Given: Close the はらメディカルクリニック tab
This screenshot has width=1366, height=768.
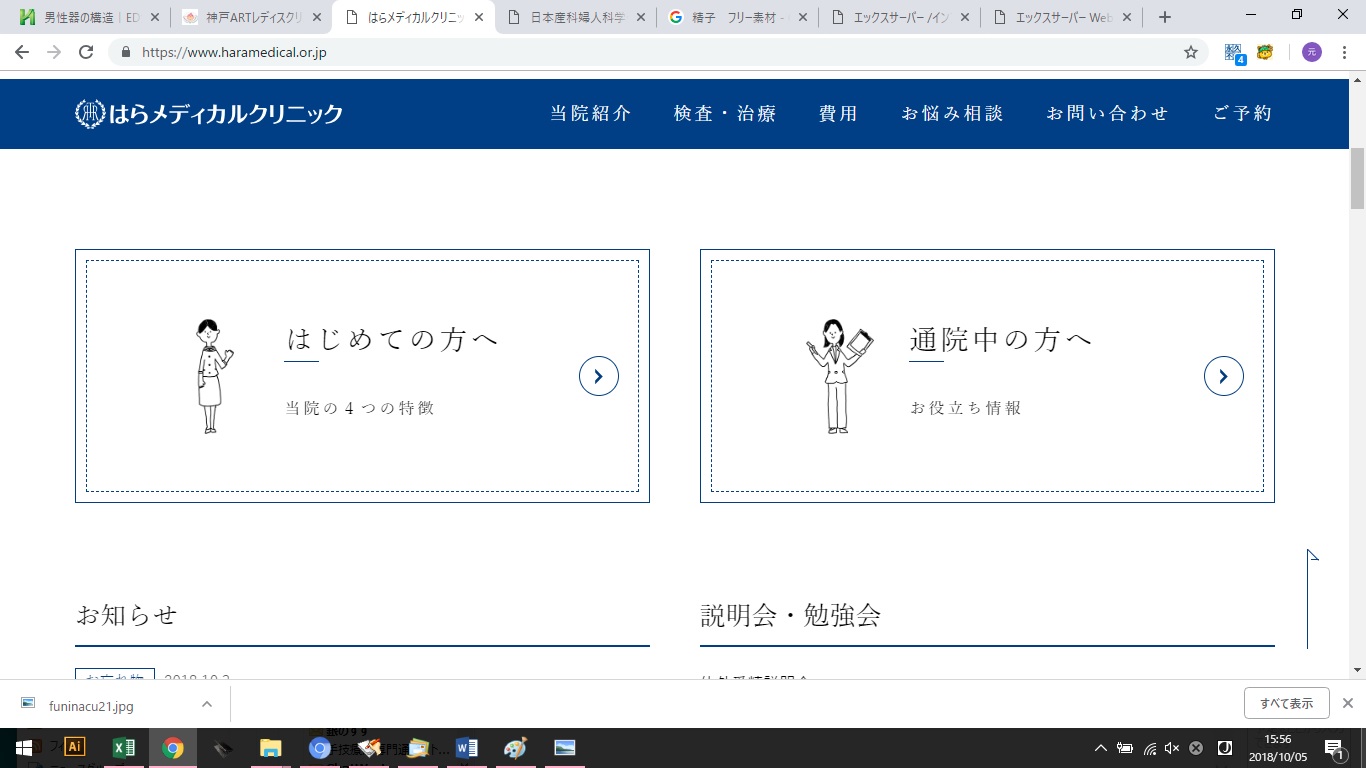Looking at the screenshot, I should coord(479,17).
